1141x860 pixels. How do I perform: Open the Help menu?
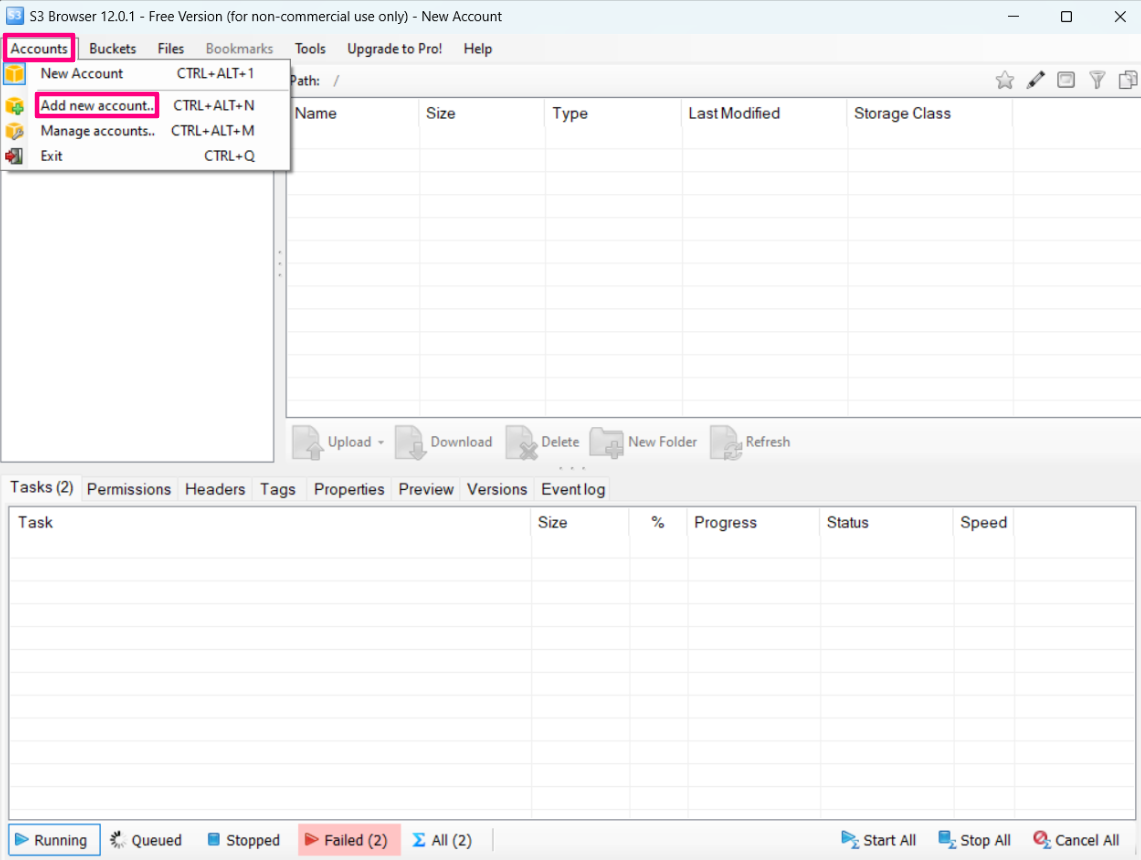(x=478, y=49)
